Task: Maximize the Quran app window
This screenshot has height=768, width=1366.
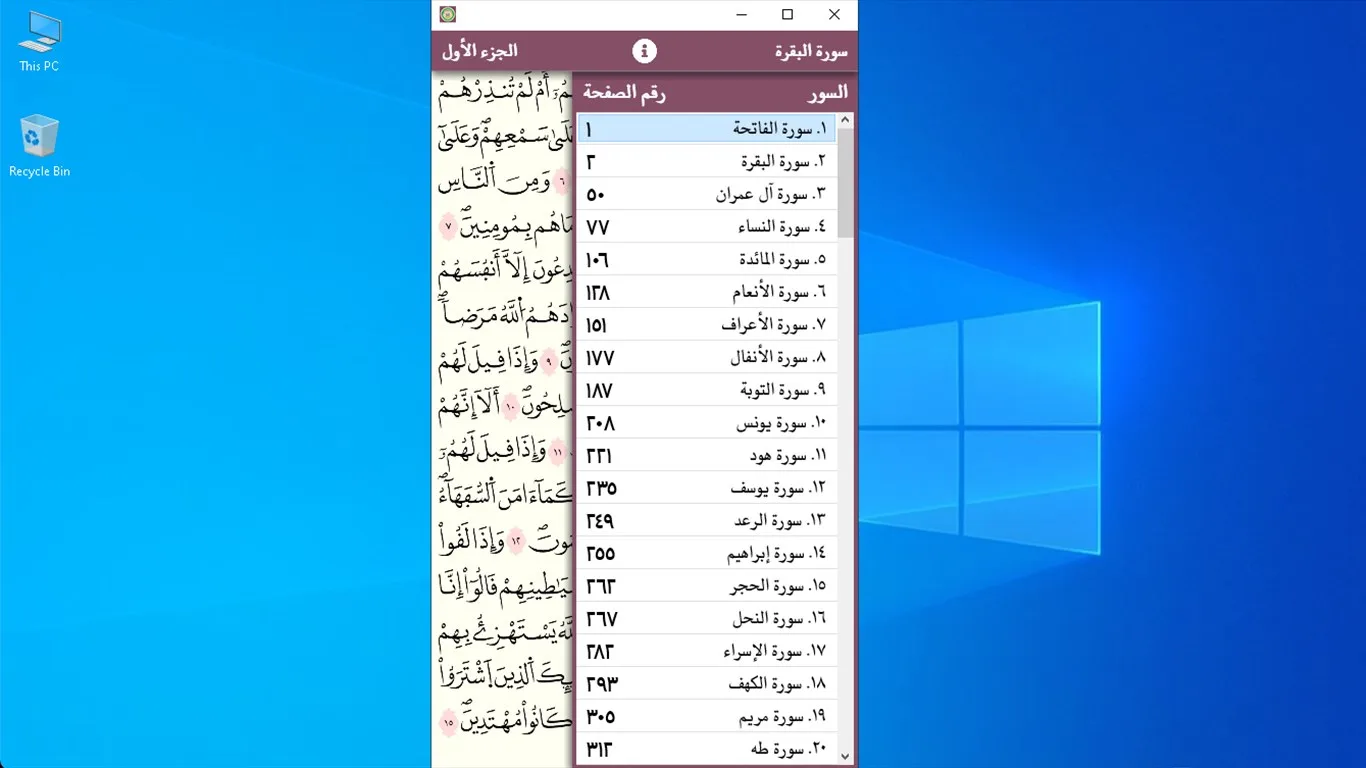Action: [x=787, y=14]
